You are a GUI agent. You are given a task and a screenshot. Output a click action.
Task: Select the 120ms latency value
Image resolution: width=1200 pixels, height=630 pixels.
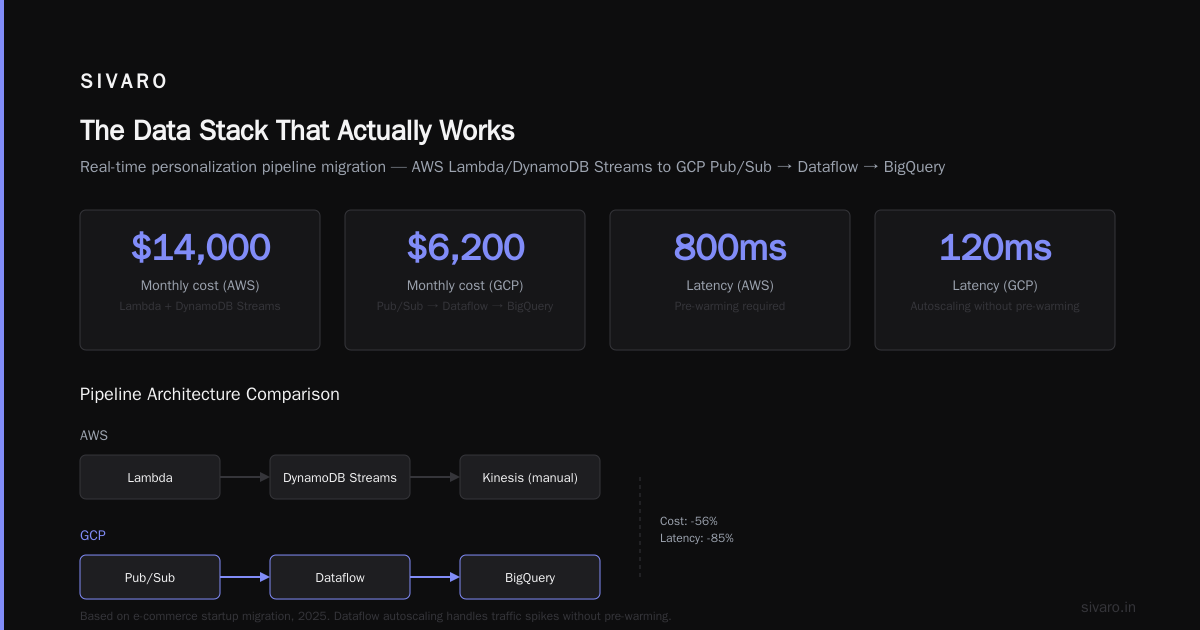pos(995,248)
